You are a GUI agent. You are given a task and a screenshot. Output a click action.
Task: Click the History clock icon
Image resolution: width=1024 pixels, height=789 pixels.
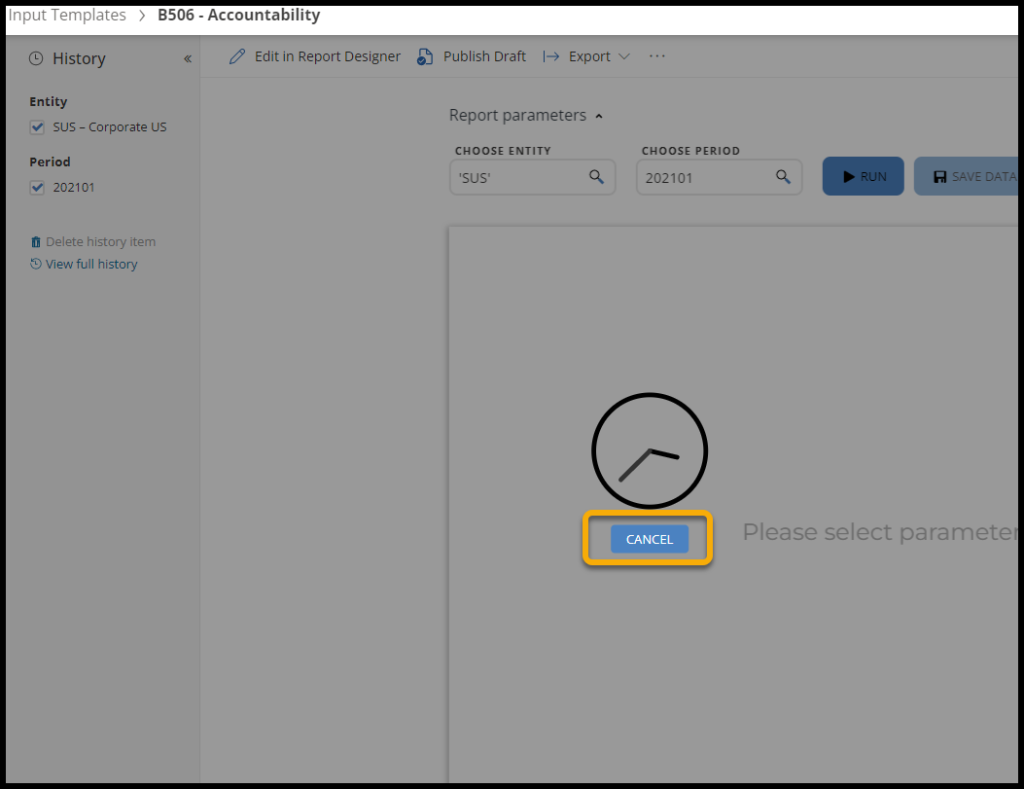click(x=36, y=59)
